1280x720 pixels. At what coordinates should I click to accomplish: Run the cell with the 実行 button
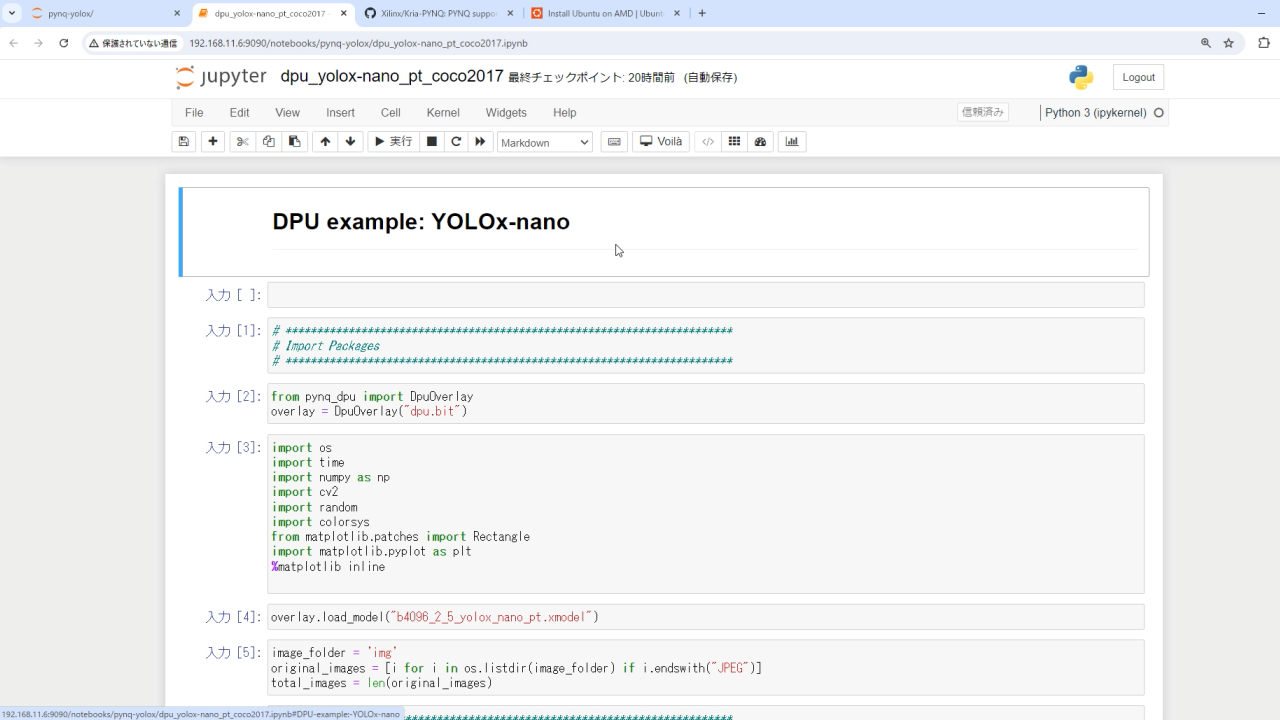(x=393, y=141)
